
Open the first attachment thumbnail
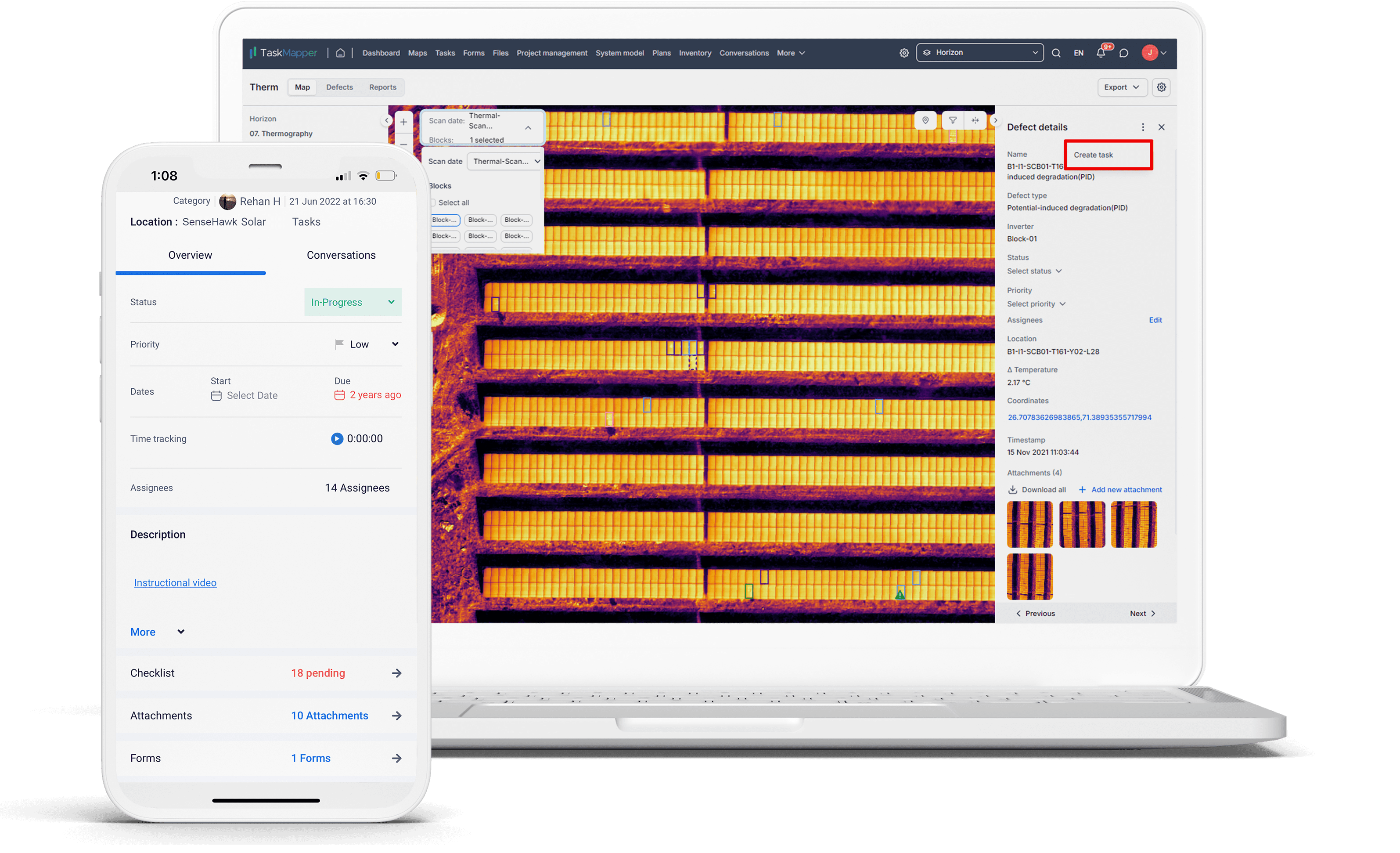click(1029, 524)
